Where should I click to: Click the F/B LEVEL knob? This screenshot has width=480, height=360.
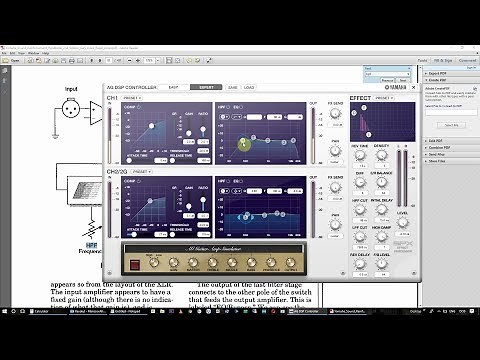click(381, 264)
